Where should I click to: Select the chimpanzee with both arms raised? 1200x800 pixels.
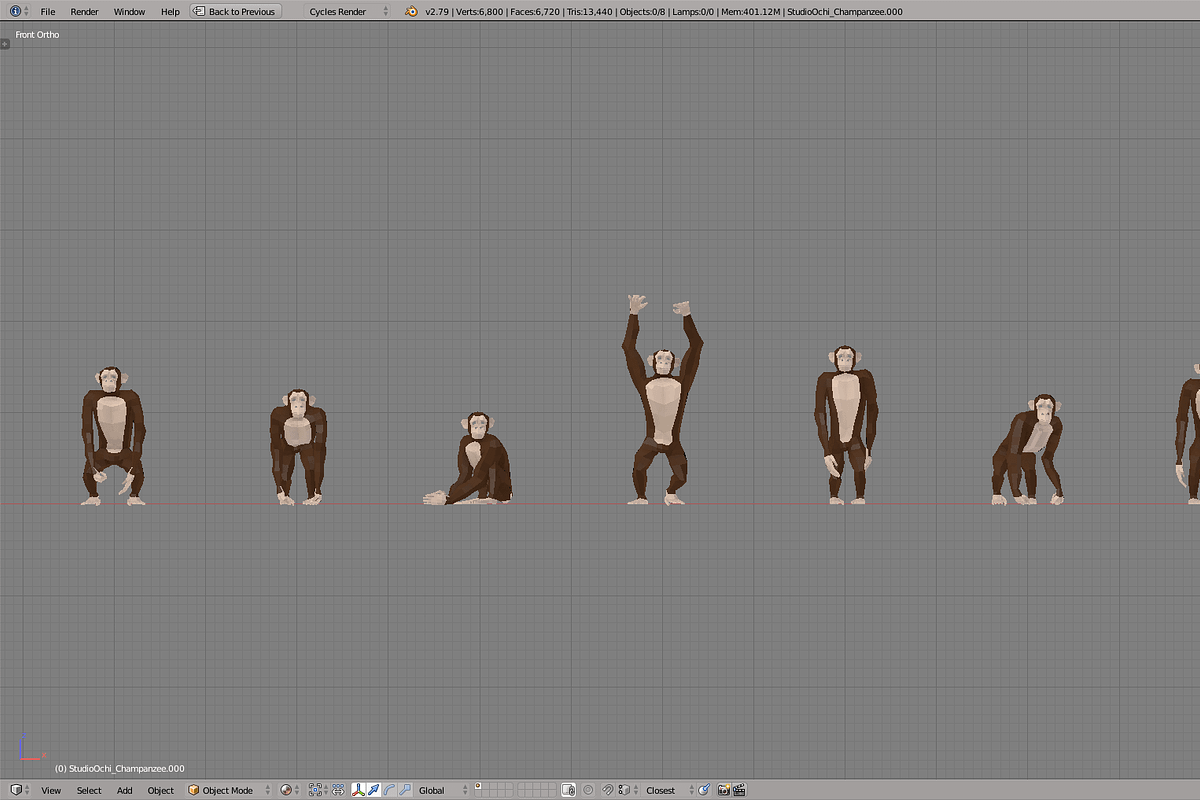click(x=661, y=400)
